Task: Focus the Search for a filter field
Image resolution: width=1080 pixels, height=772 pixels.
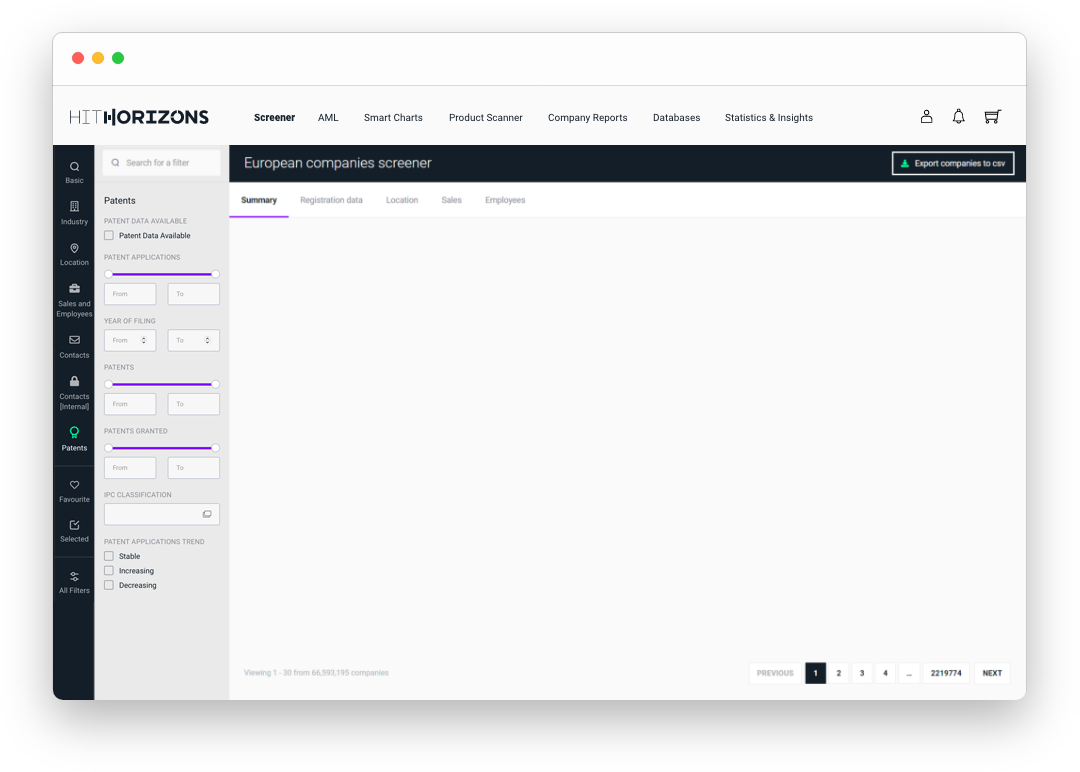Action: click(162, 163)
